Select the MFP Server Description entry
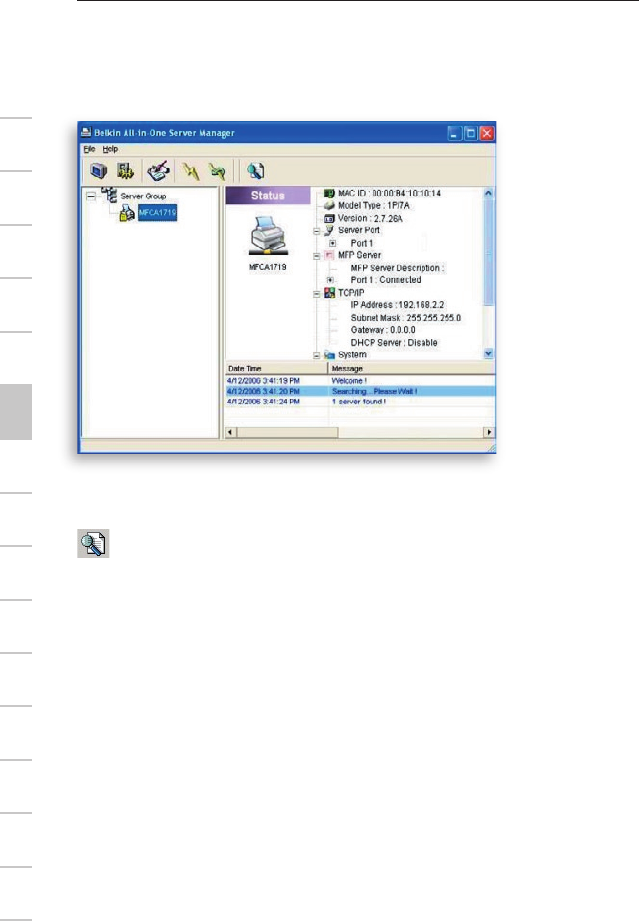Screen dimensions: 639x921 coord(398,268)
